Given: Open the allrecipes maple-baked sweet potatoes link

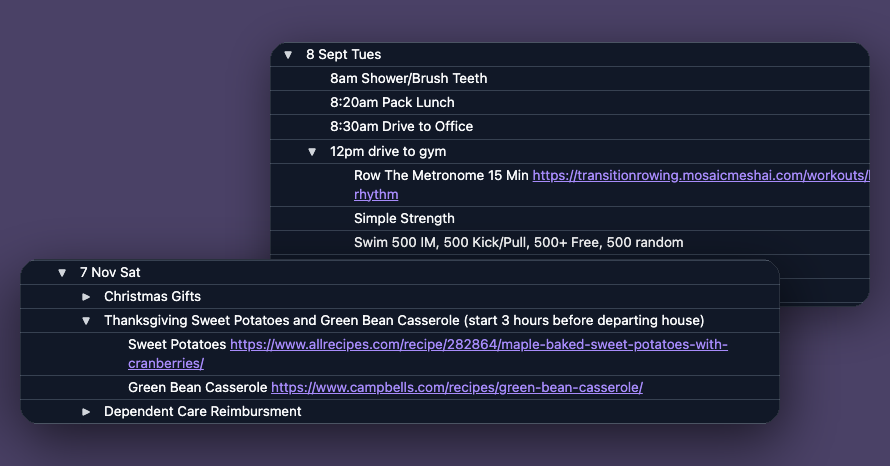Looking at the screenshot, I should (478, 345).
